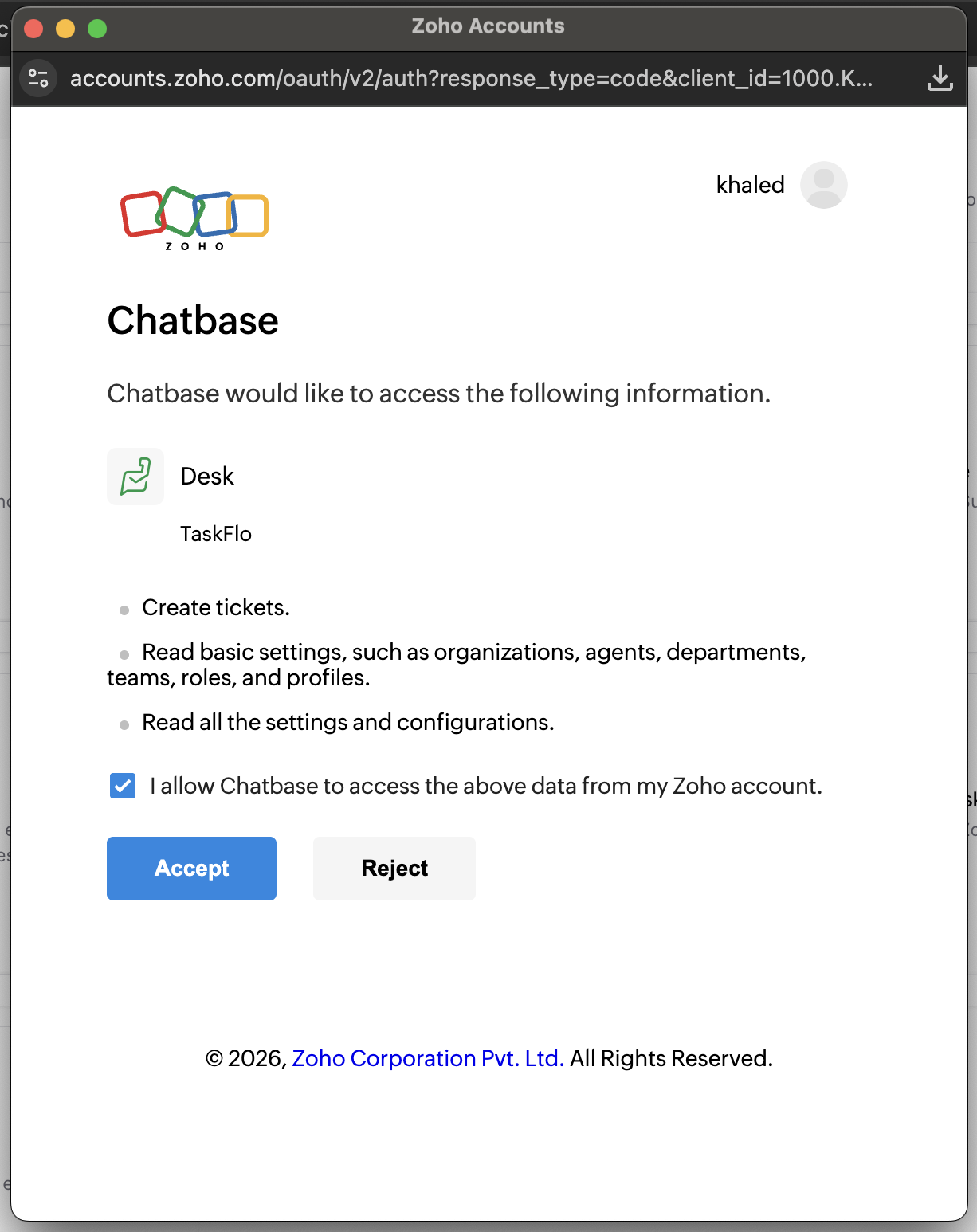This screenshot has height=1232, width=977.
Task: Expand the Desk scope details
Action: 206,476
